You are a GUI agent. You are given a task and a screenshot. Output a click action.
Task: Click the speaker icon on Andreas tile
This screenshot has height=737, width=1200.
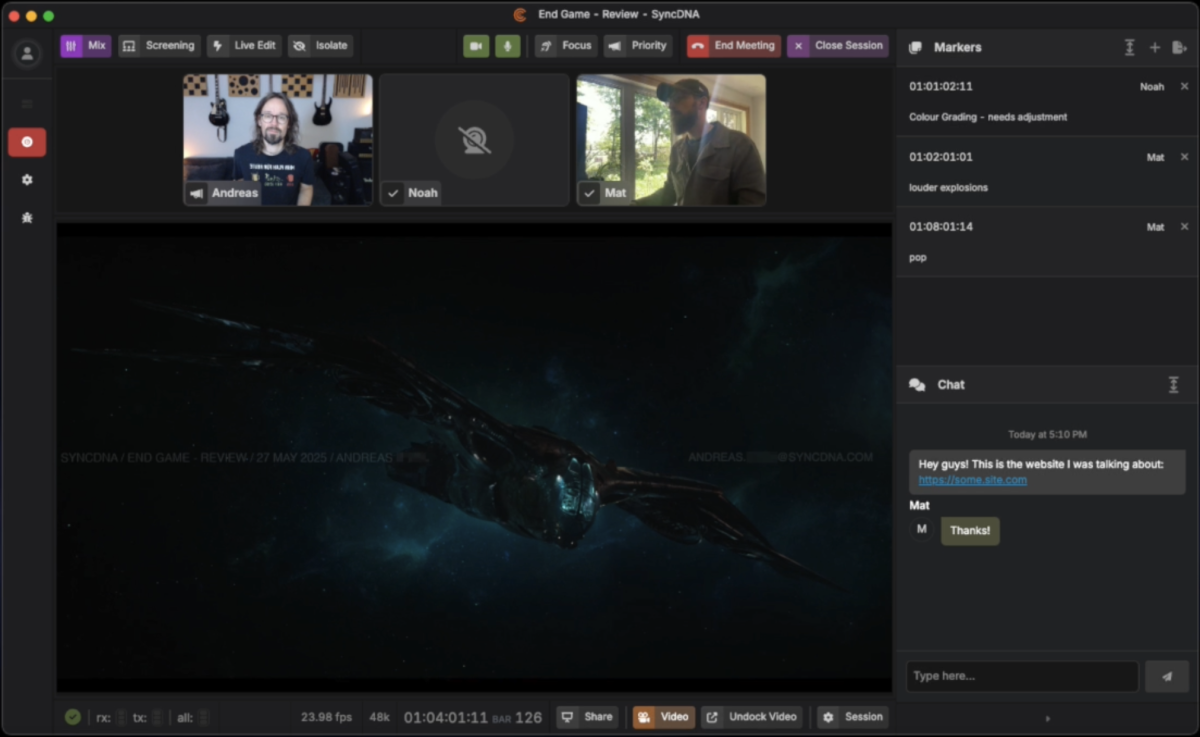pos(196,193)
